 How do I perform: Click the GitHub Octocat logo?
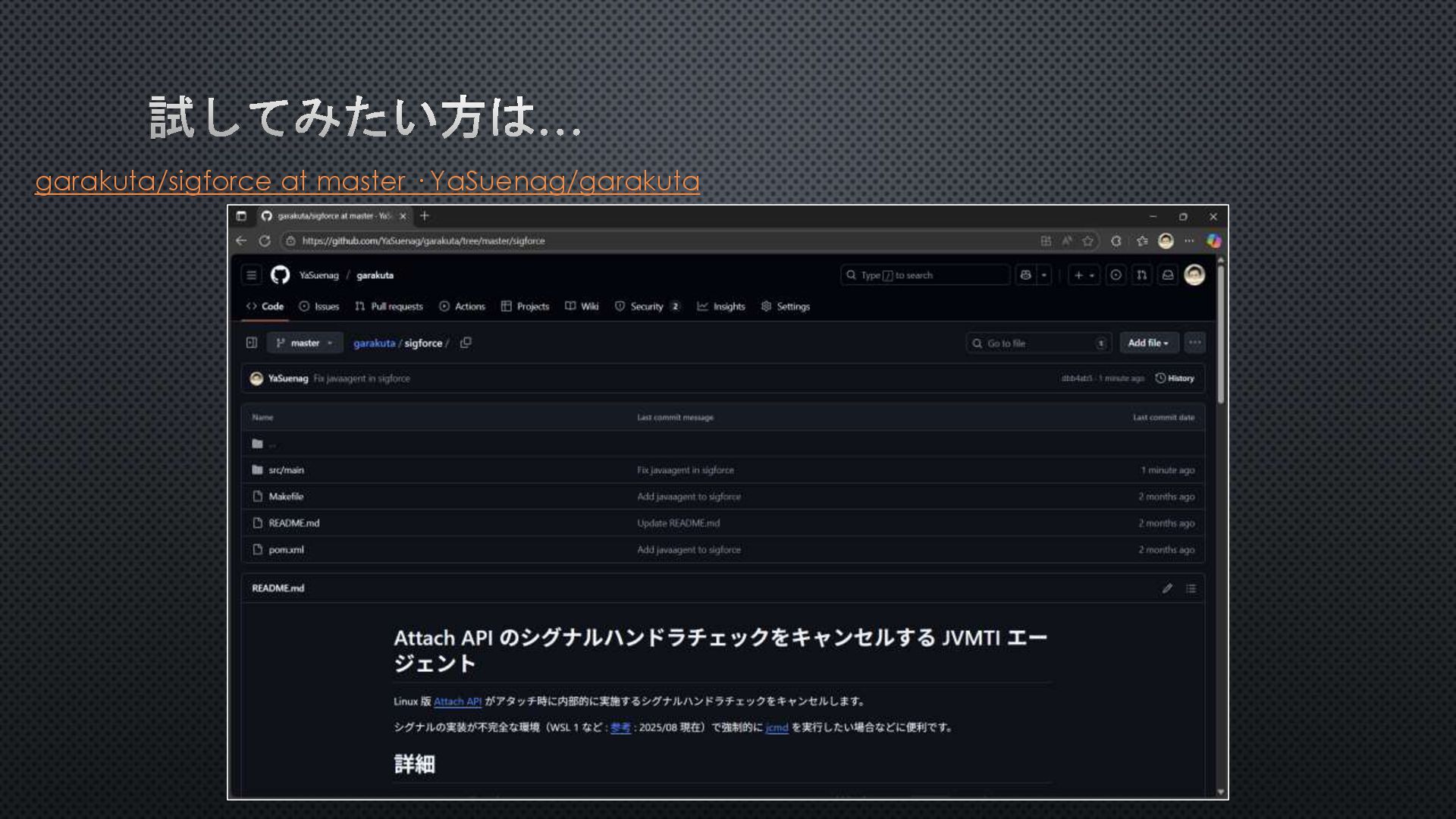coord(280,275)
